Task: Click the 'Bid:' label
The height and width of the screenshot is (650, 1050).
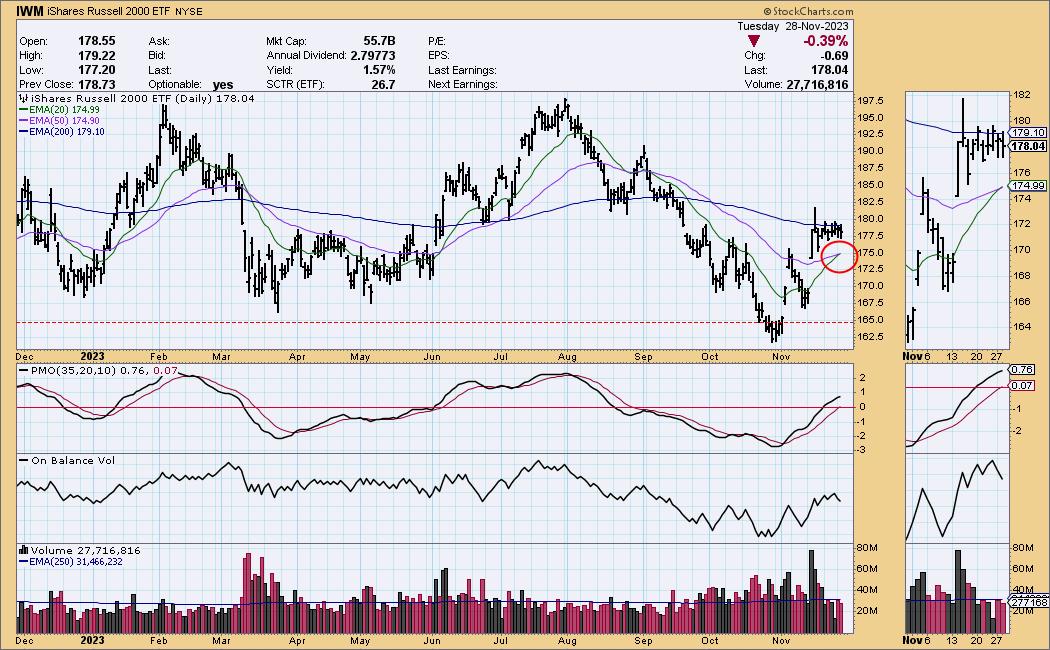Action: click(159, 56)
